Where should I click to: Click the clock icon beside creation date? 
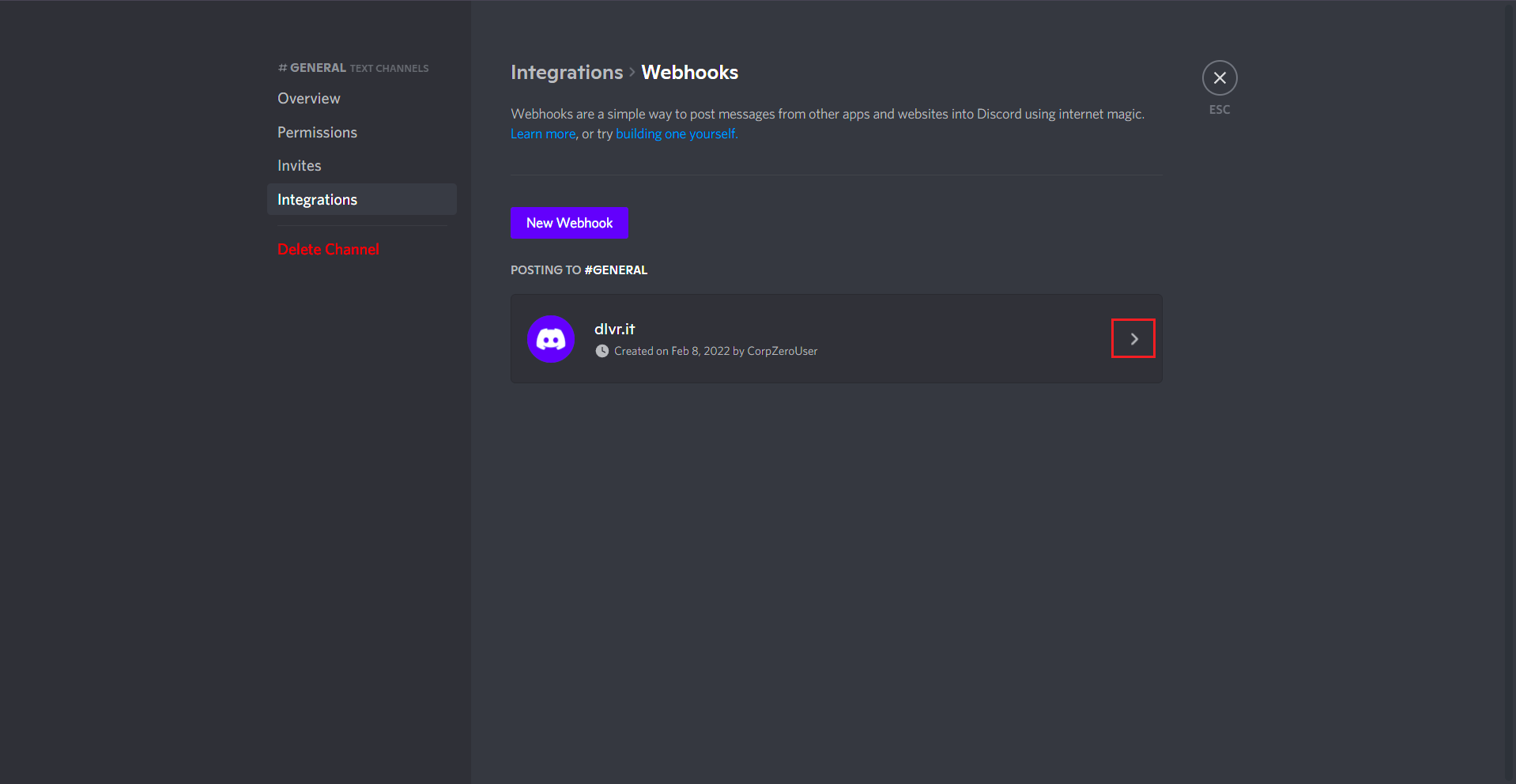click(602, 351)
